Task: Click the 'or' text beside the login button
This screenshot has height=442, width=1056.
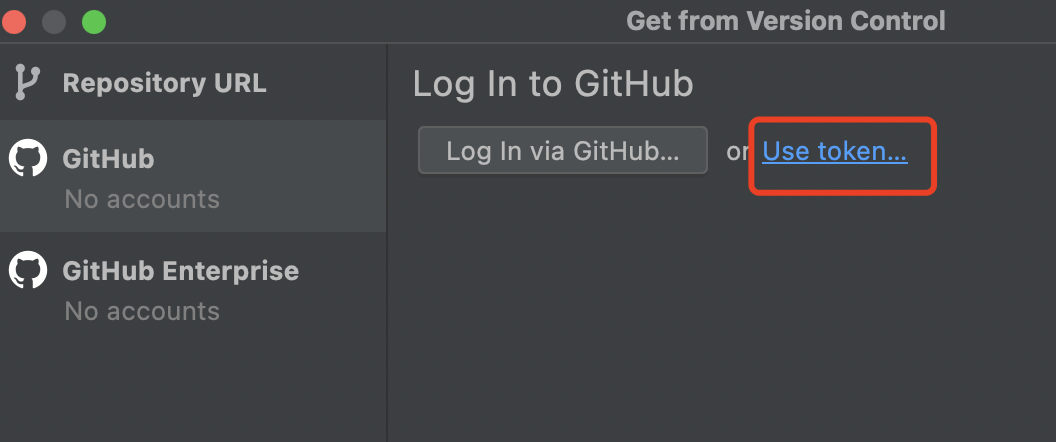Action: (737, 152)
